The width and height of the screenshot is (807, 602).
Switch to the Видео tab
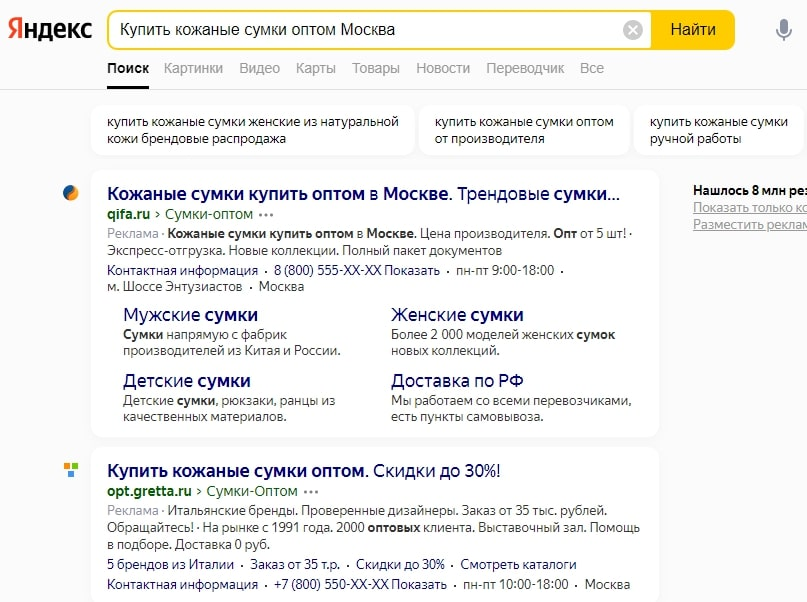(259, 68)
